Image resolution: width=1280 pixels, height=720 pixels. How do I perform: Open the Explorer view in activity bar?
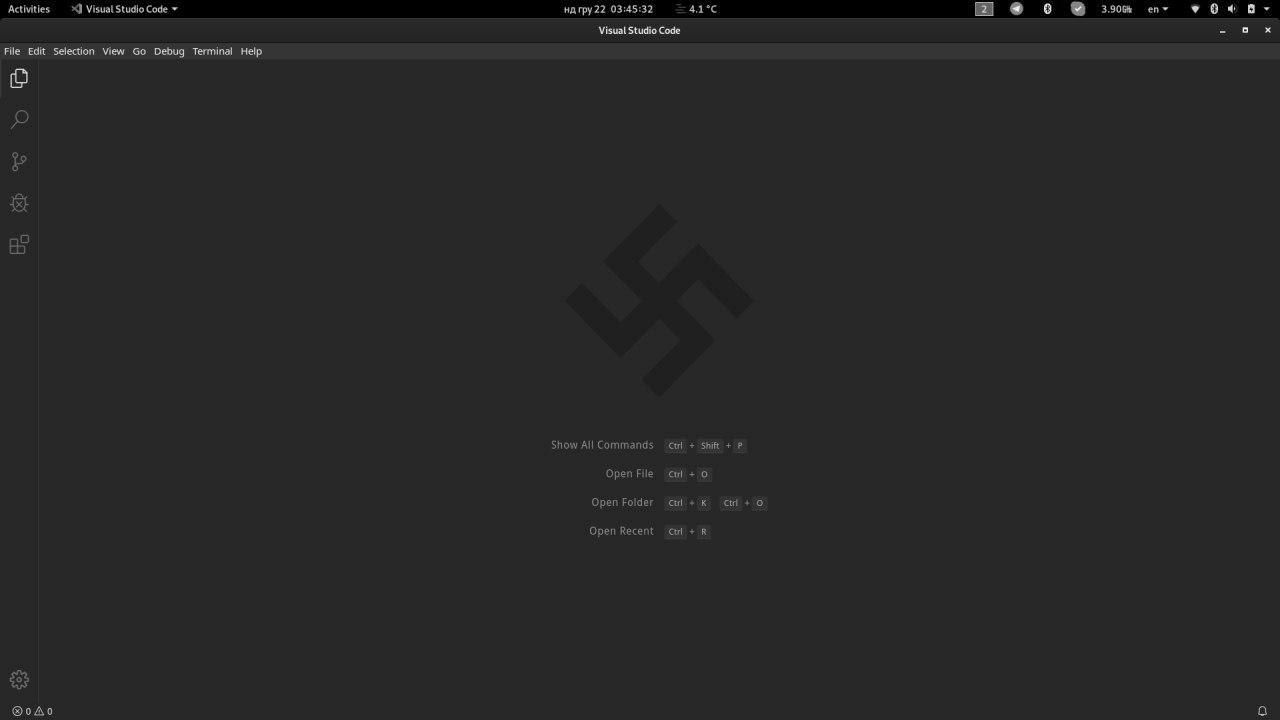tap(19, 78)
